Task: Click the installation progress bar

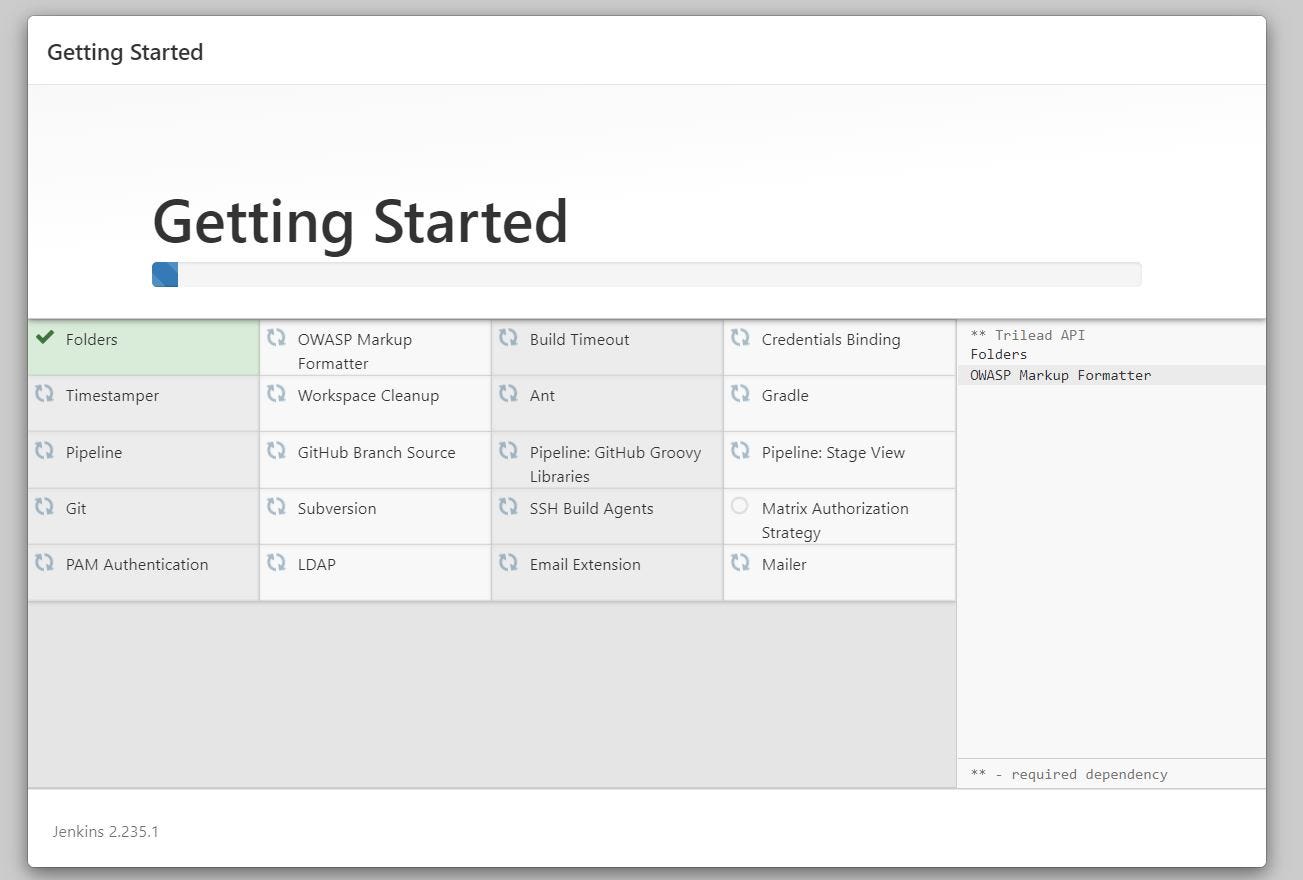Action: [646, 274]
